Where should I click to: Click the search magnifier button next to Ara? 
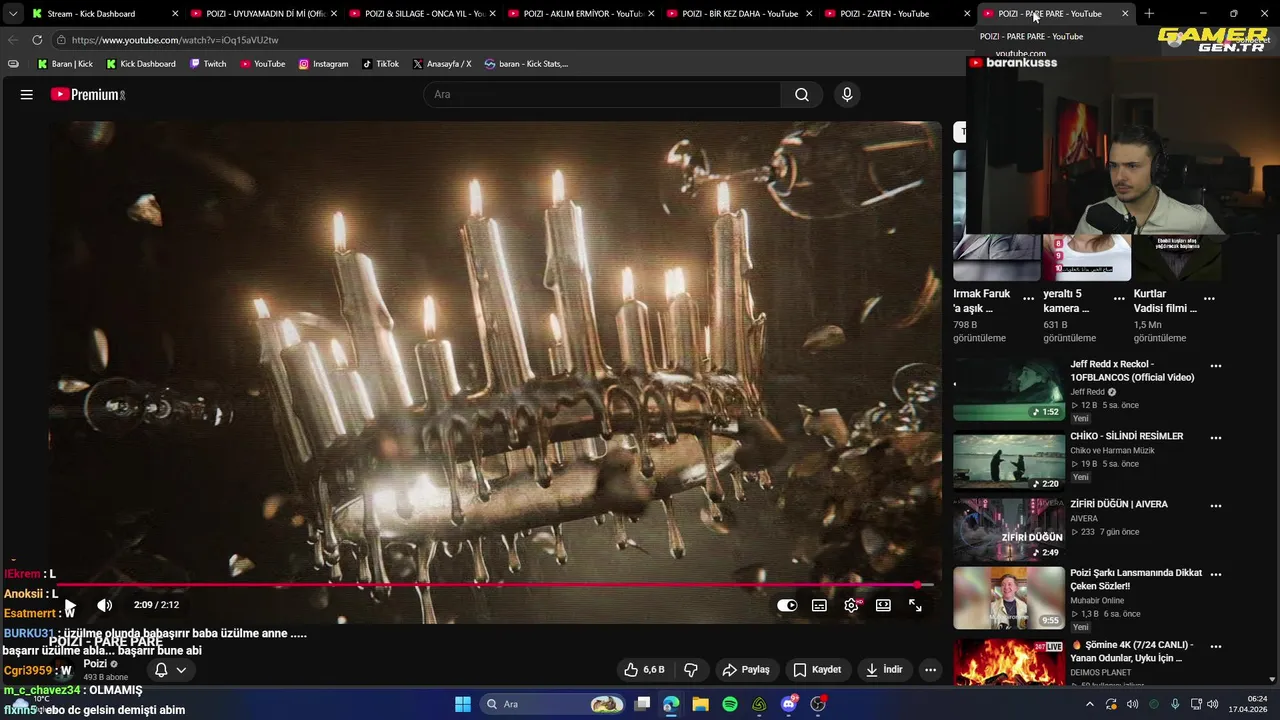pyautogui.click(x=802, y=94)
